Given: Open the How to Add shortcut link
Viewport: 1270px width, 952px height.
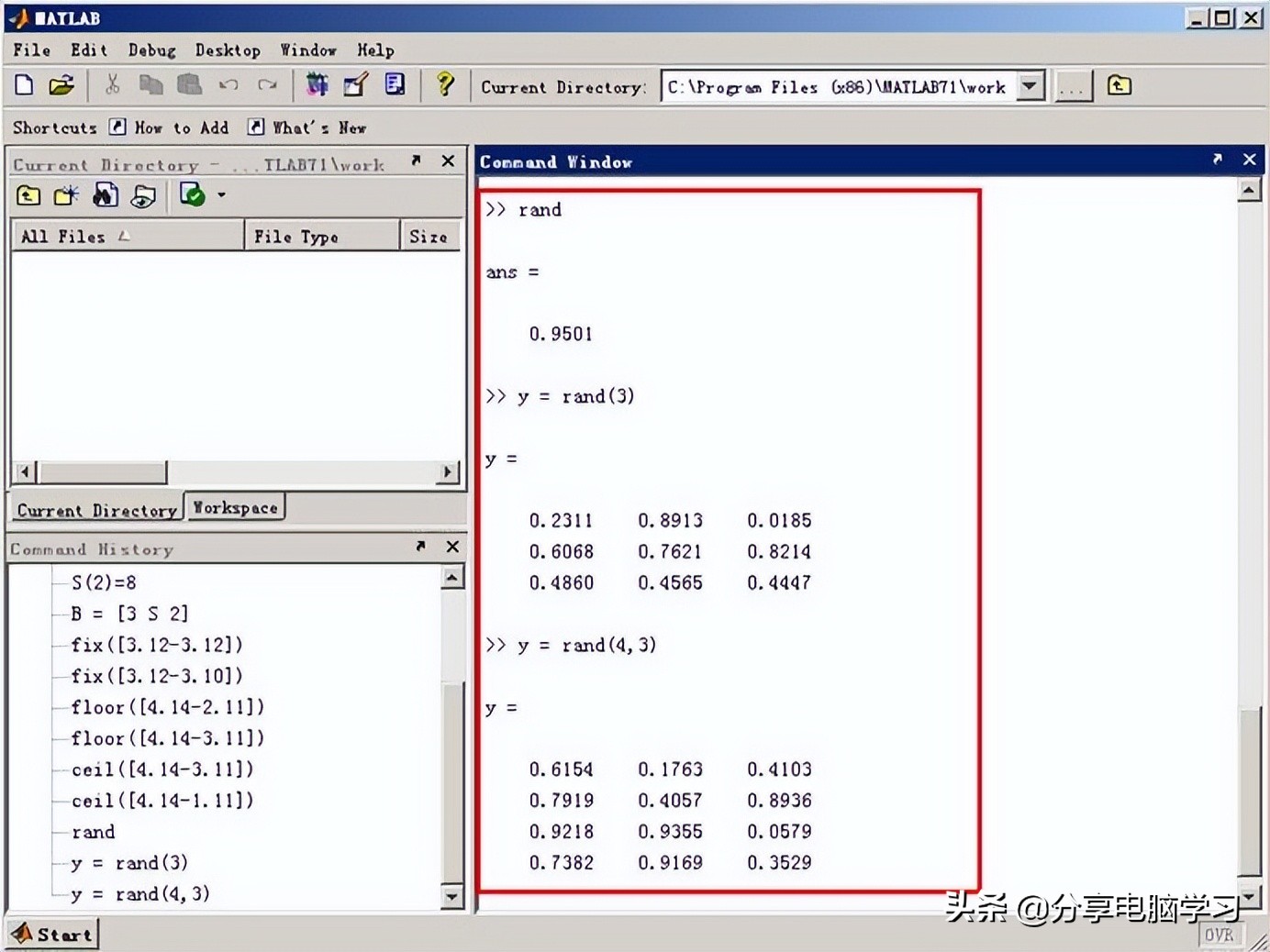Looking at the screenshot, I should (169, 127).
